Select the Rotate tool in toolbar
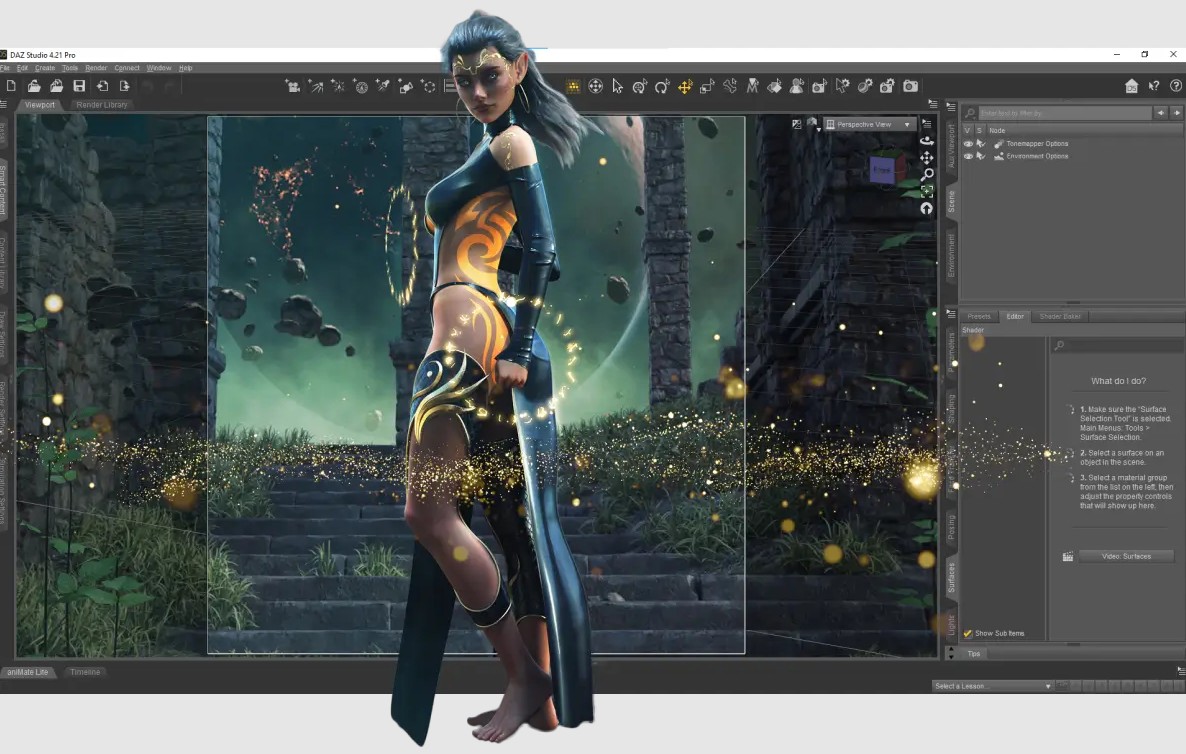Image resolution: width=1186 pixels, height=754 pixels. pos(662,87)
